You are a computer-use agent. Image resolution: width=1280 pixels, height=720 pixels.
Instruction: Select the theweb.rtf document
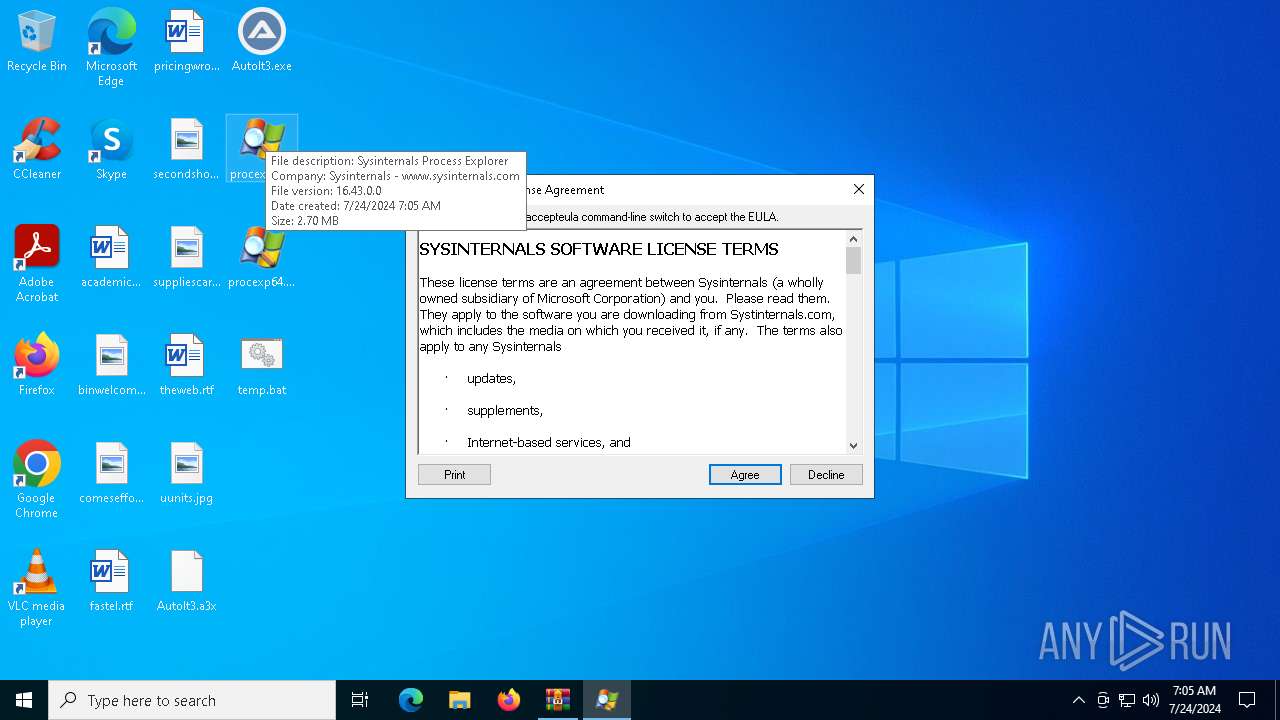[x=186, y=365]
